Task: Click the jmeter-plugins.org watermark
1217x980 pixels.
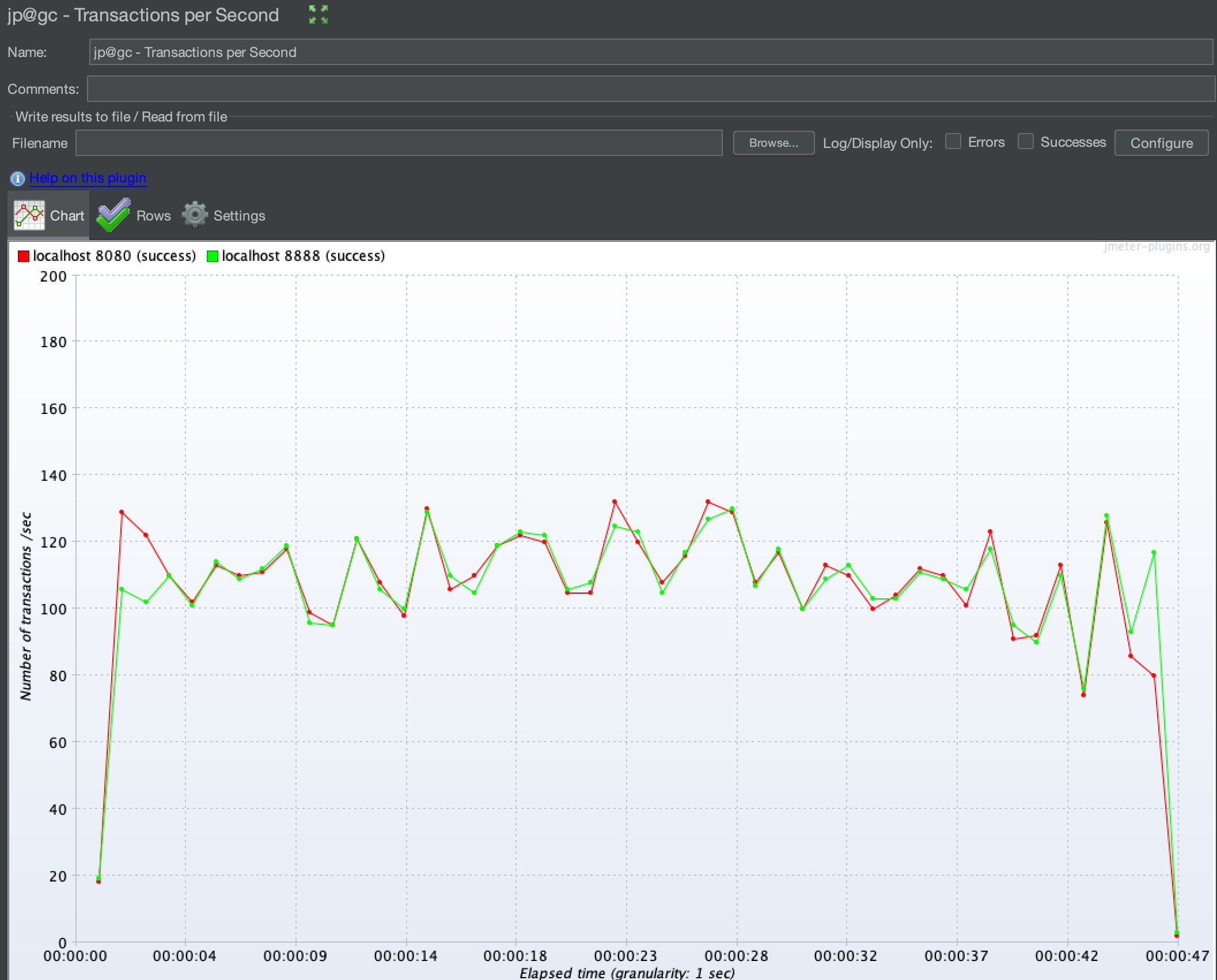Action: click(x=1156, y=247)
